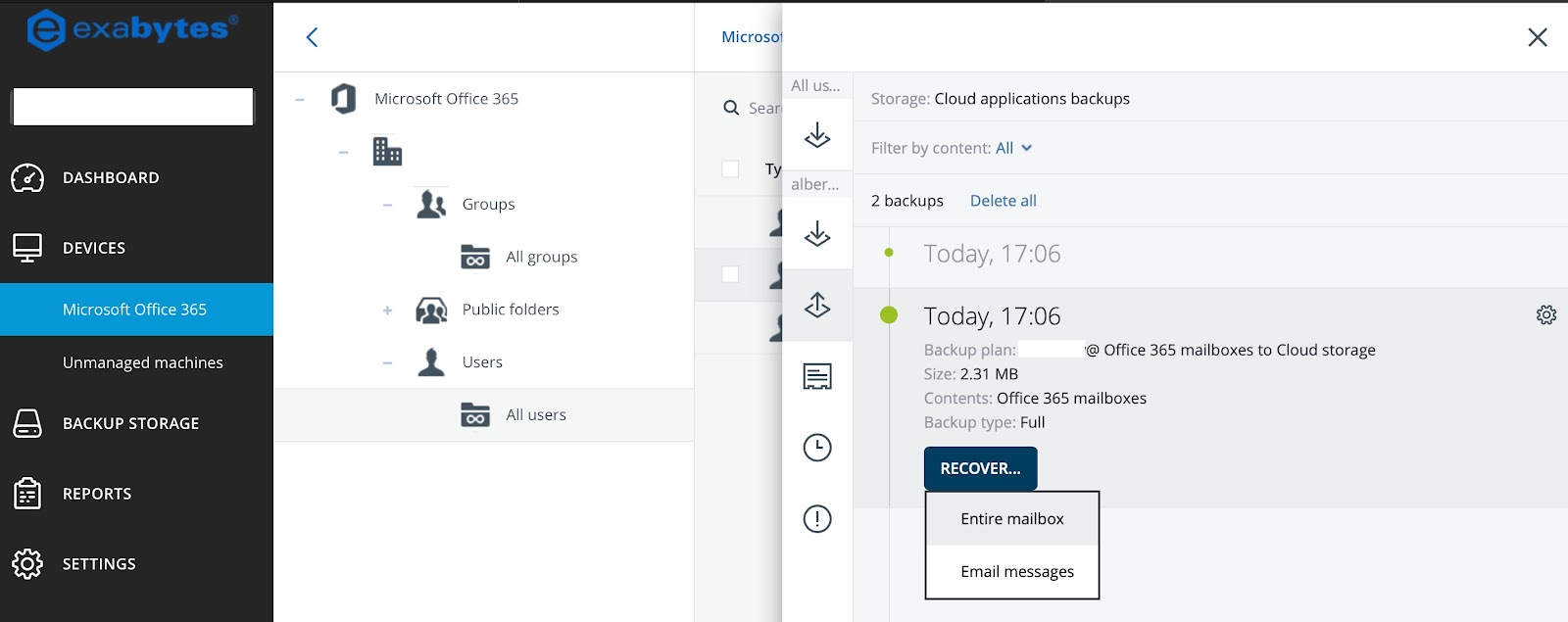Expand the Public folders node
This screenshot has height=622, width=1568.
pos(387,311)
